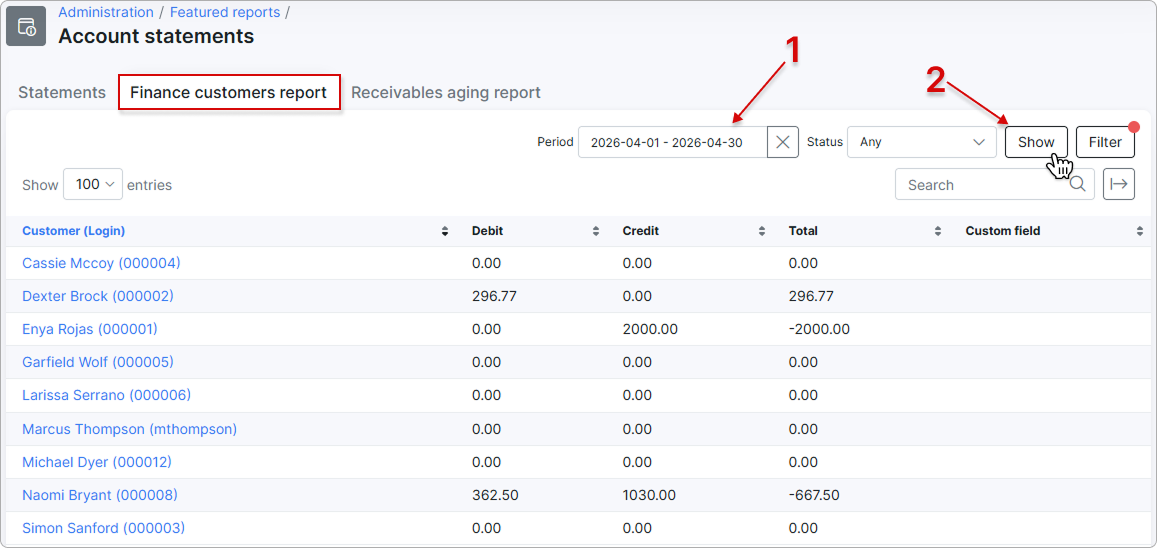Open customer Naomi Bryant (000008)
The width and height of the screenshot is (1157, 548).
[100, 495]
